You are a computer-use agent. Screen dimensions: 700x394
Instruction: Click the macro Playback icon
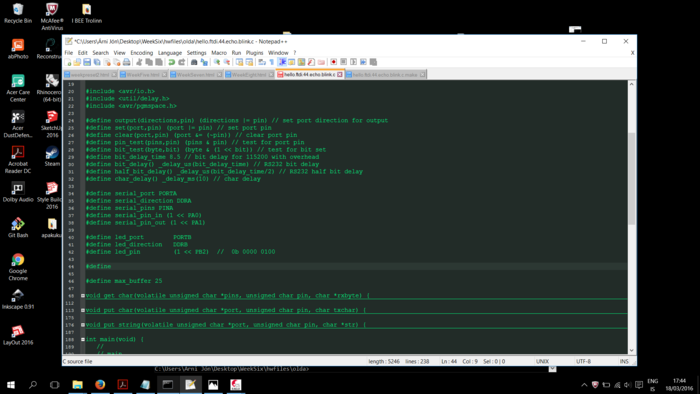click(x=353, y=62)
